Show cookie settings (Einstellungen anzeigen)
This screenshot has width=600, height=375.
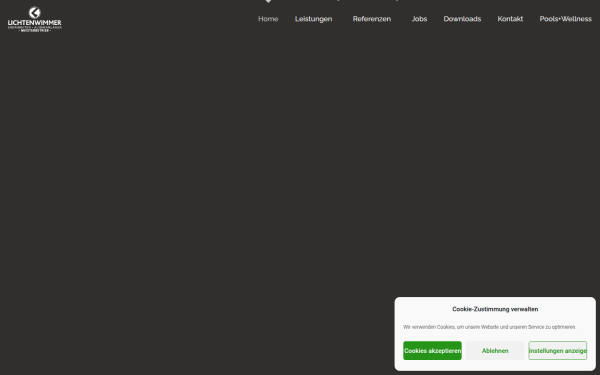[x=558, y=351]
